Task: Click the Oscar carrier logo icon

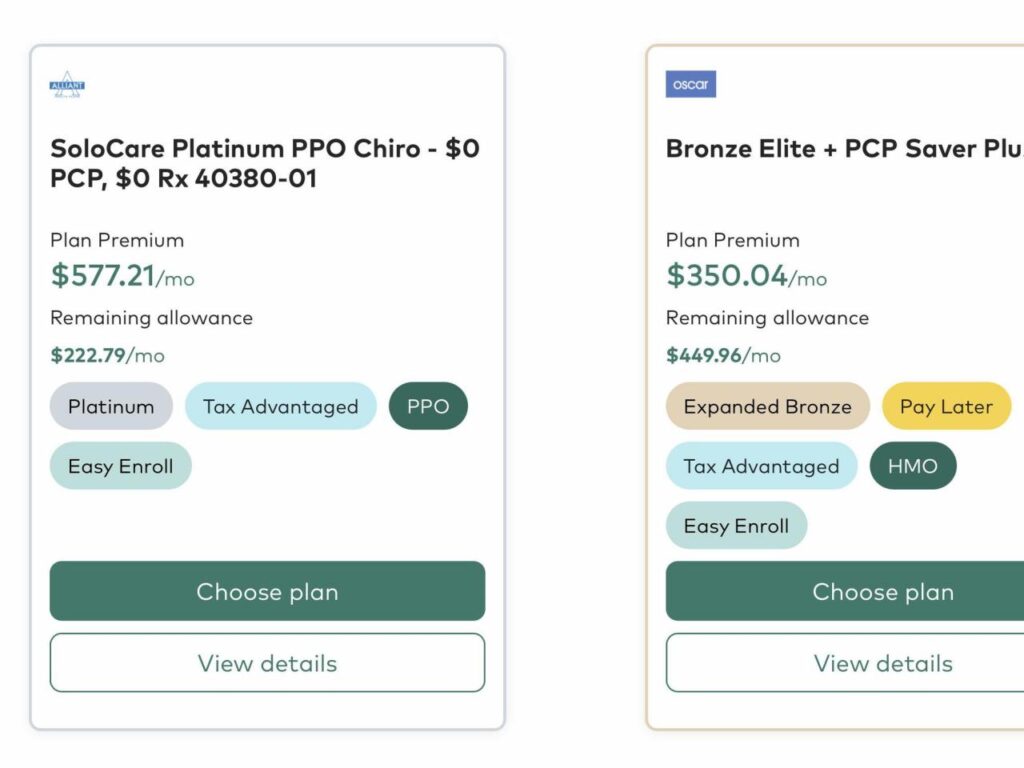Action: tap(691, 84)
